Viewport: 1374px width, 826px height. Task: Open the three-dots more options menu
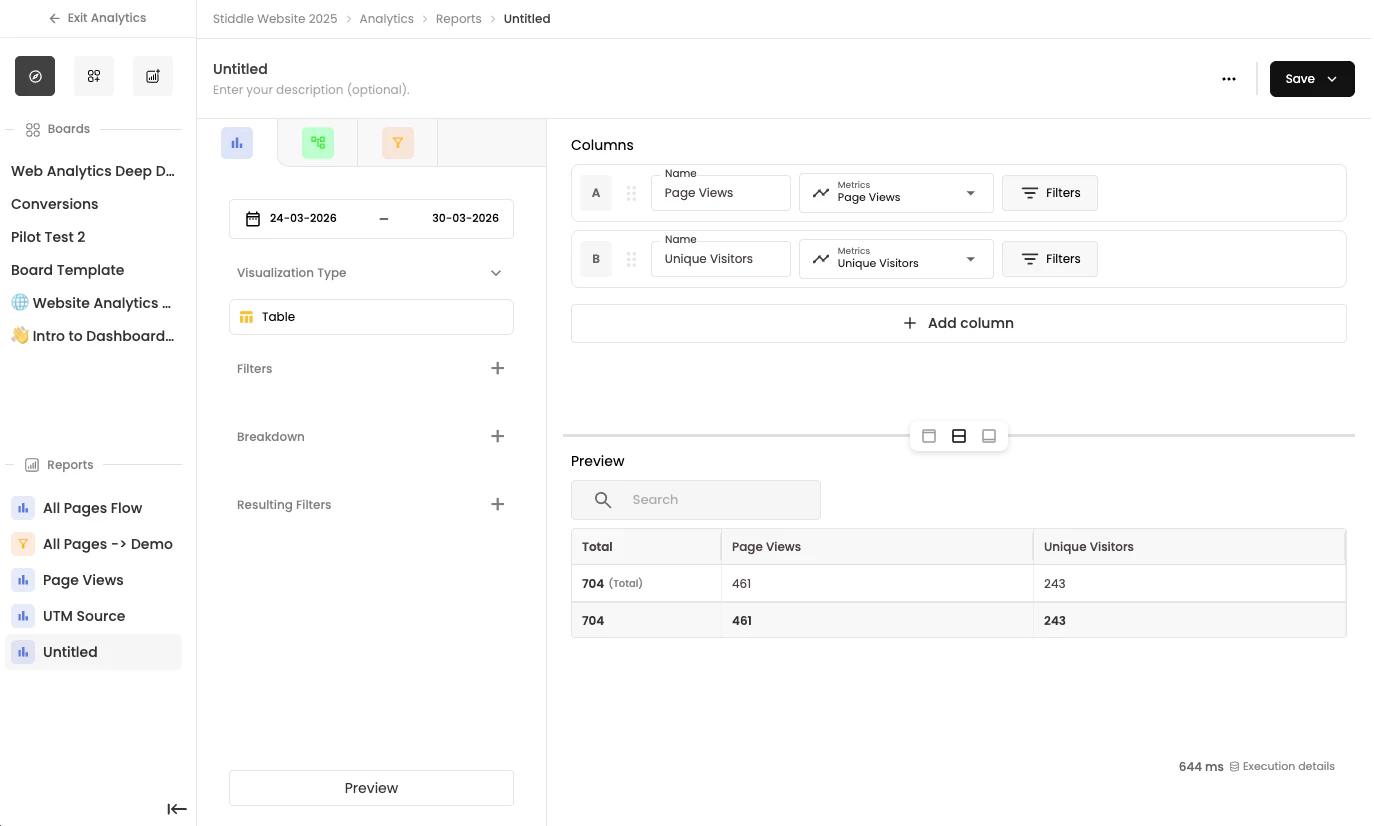(1229, 79)
